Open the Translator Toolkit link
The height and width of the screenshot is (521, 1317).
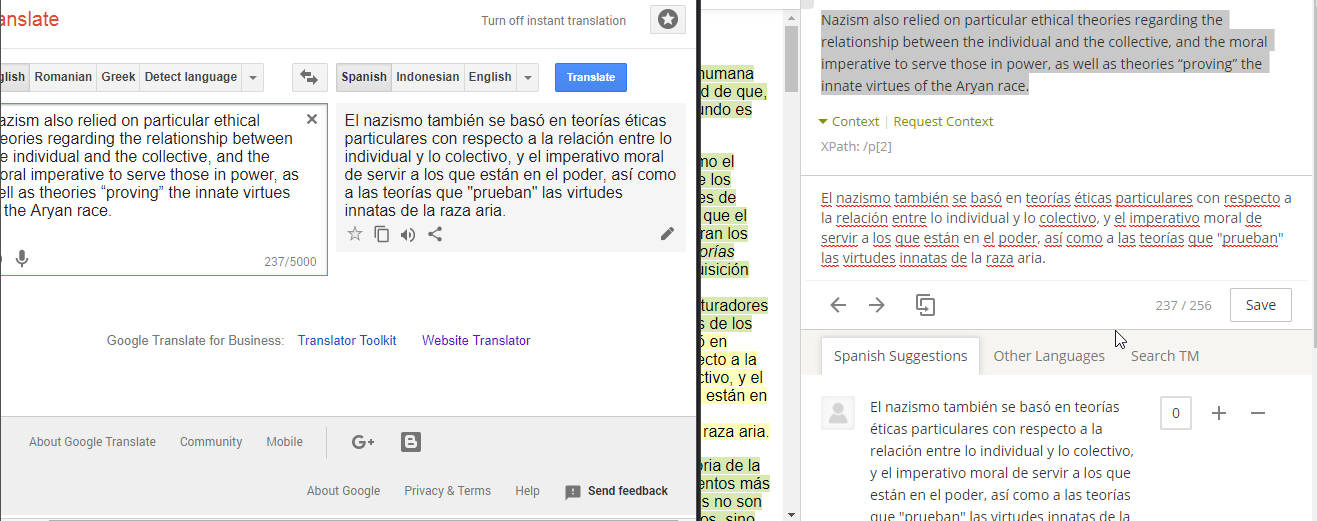tap(347, 341)
